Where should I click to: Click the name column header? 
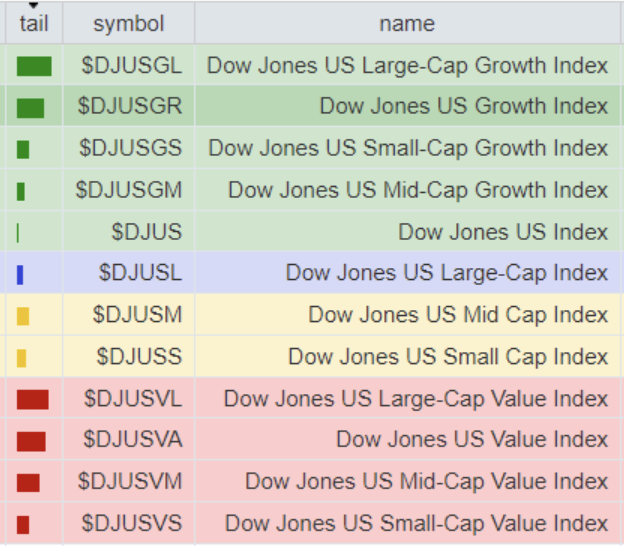click(407, 23)
